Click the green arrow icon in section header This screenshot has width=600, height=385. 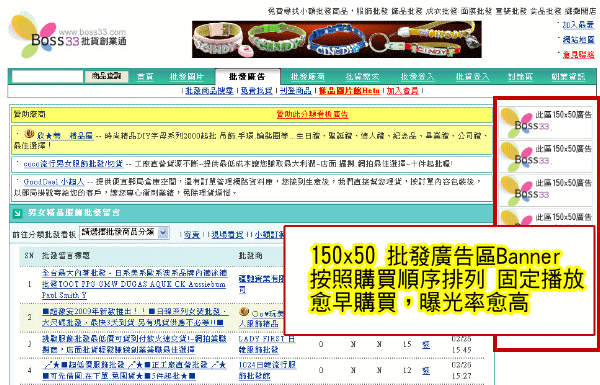click(17, 213)
